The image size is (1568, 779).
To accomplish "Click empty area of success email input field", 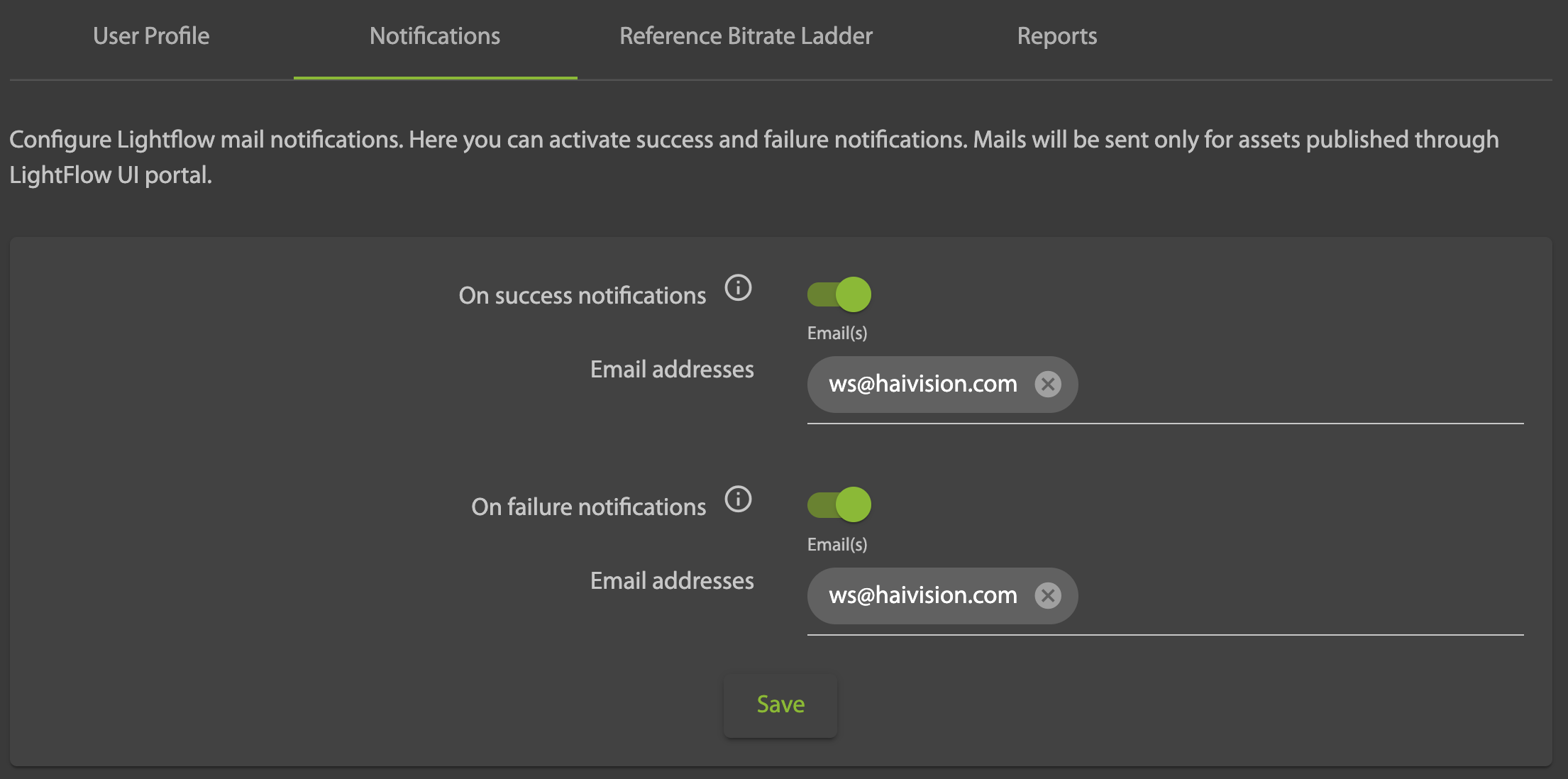I will coord(1298,385).
